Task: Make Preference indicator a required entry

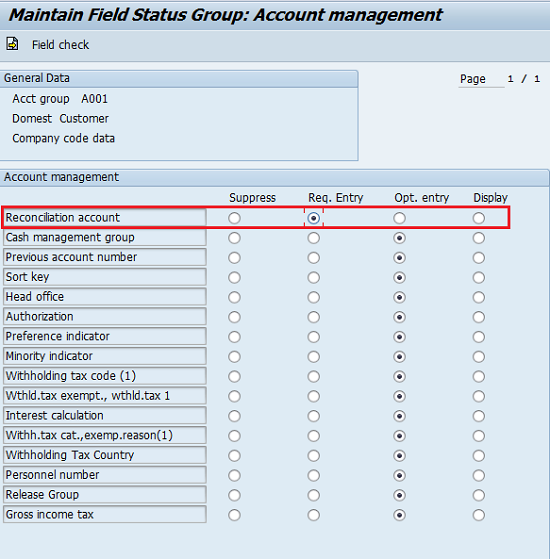Action: pyautogui.click(x=314, y=337)
